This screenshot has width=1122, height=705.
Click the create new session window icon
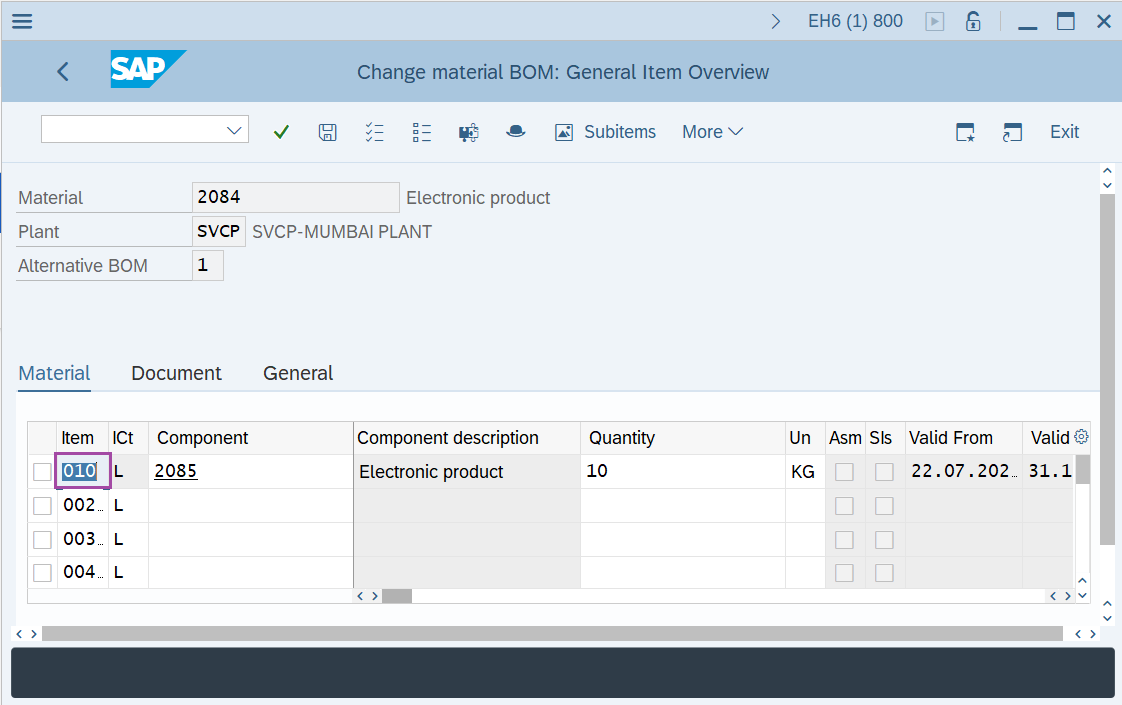click(965, 132)
